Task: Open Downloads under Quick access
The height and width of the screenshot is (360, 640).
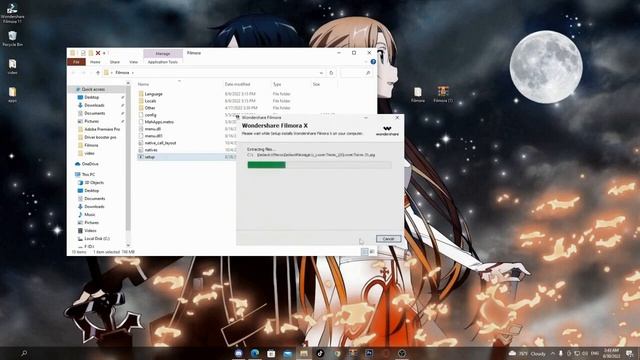Action: click(94, 105)
